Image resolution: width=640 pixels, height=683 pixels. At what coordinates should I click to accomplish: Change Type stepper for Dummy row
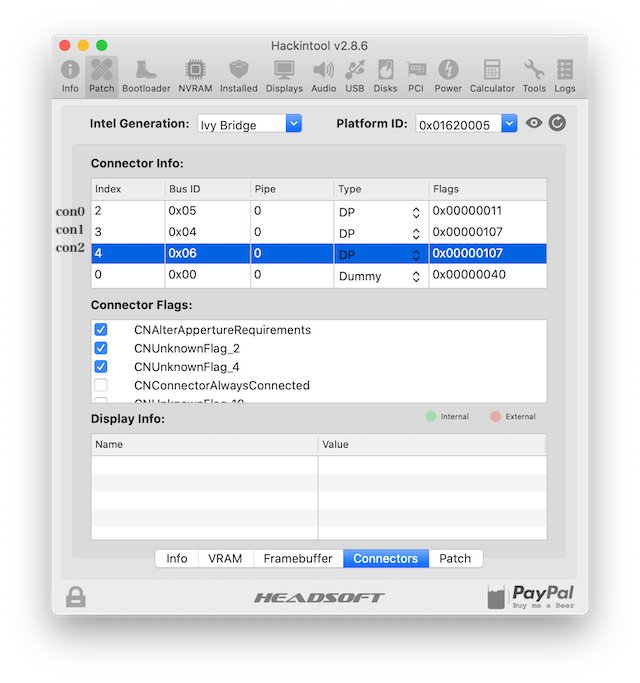point(416,277)
